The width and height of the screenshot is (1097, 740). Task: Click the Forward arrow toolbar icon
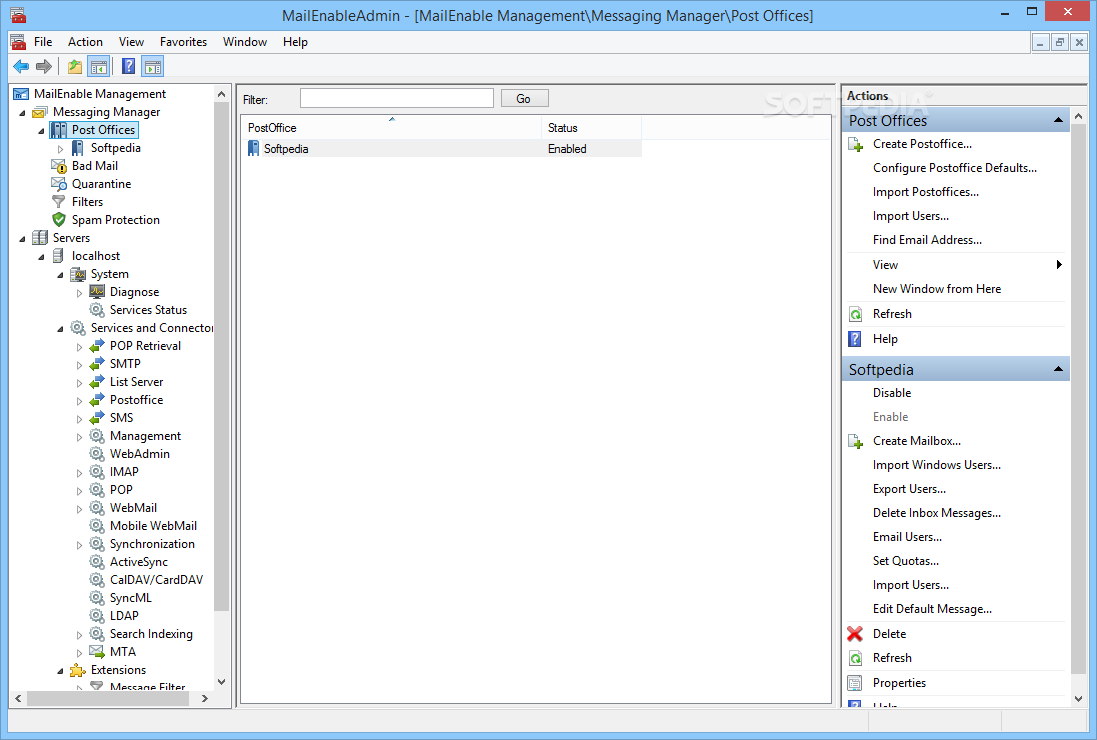[44, 67]
